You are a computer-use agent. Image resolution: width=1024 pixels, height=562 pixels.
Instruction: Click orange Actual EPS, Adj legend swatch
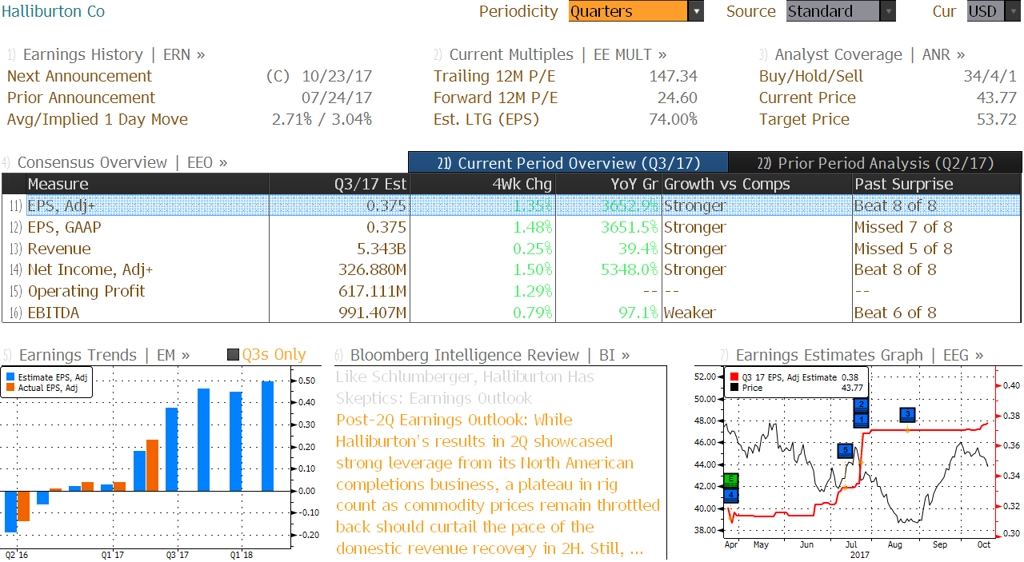click(x=10, y=388)
